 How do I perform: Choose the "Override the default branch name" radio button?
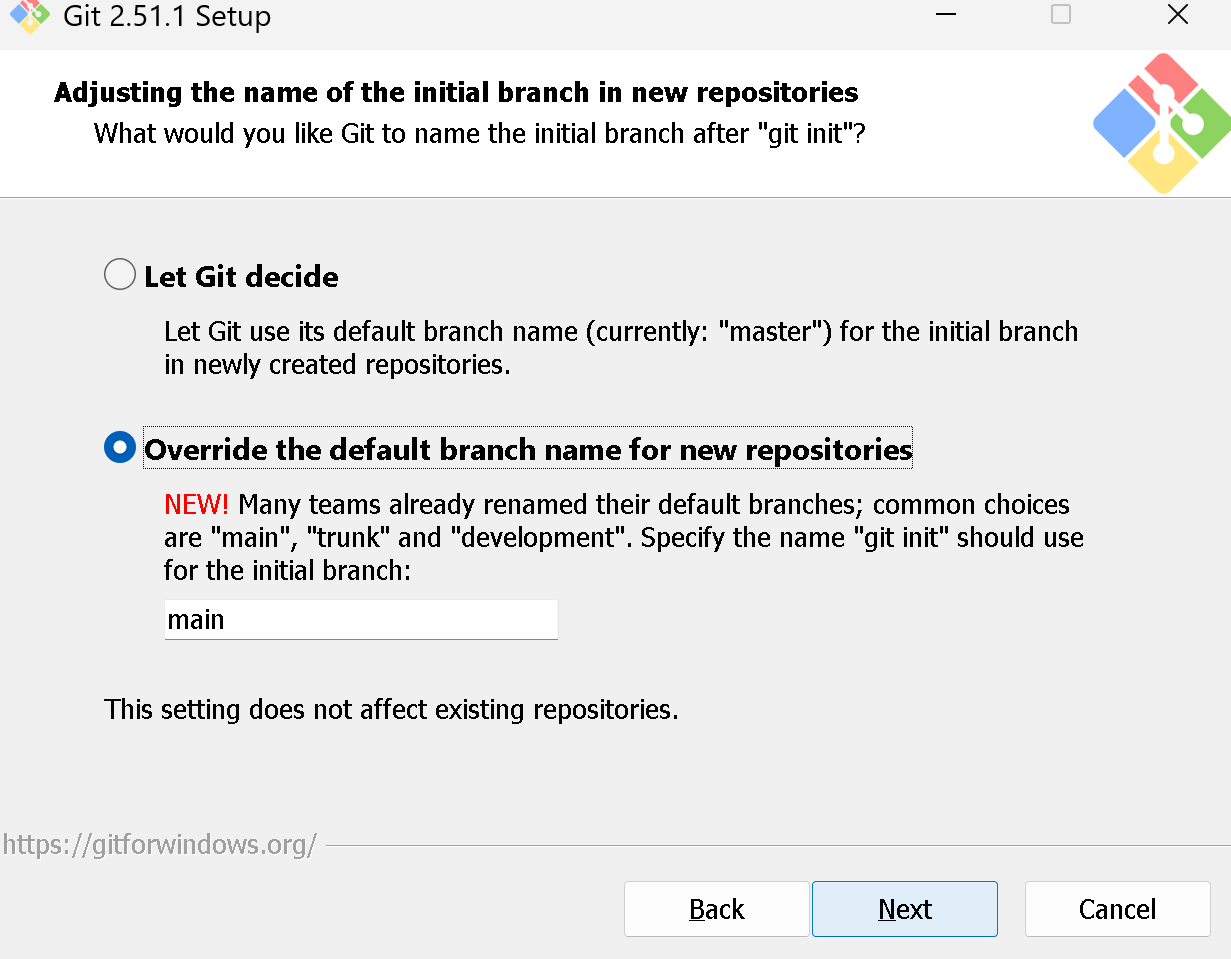click(x=120, y=449)
